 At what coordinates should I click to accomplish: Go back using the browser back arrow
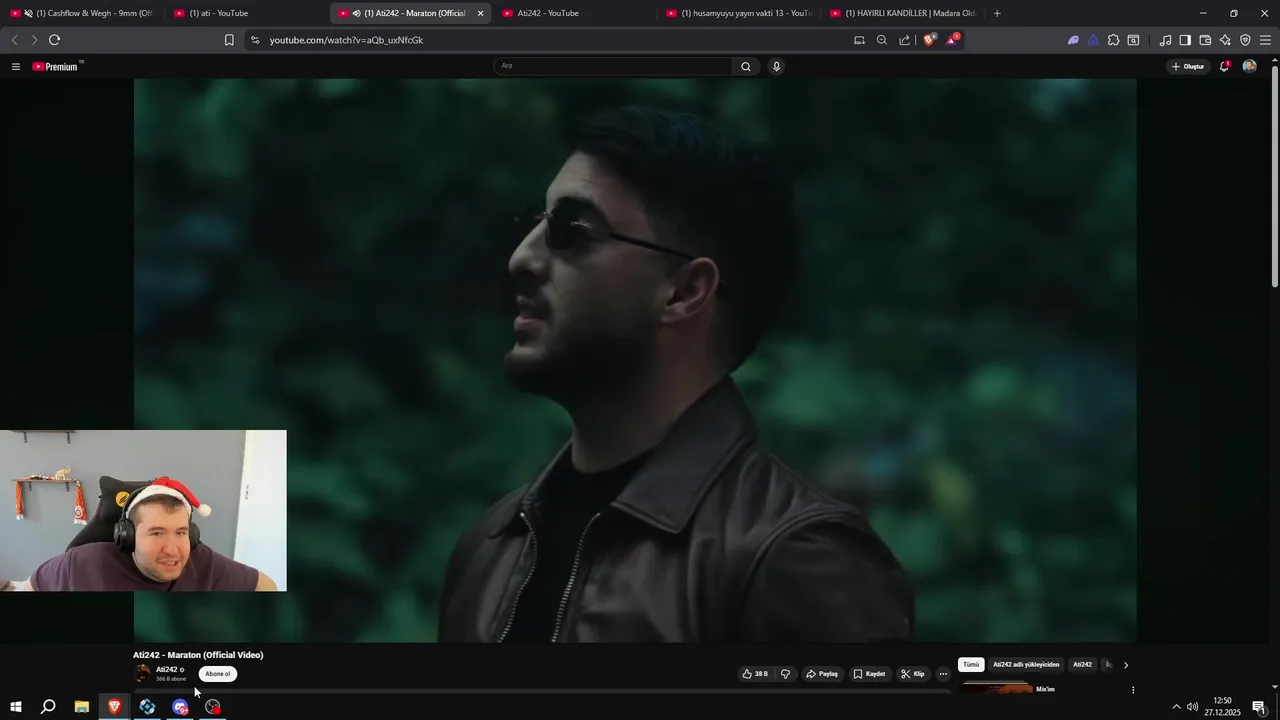(14, 40)
